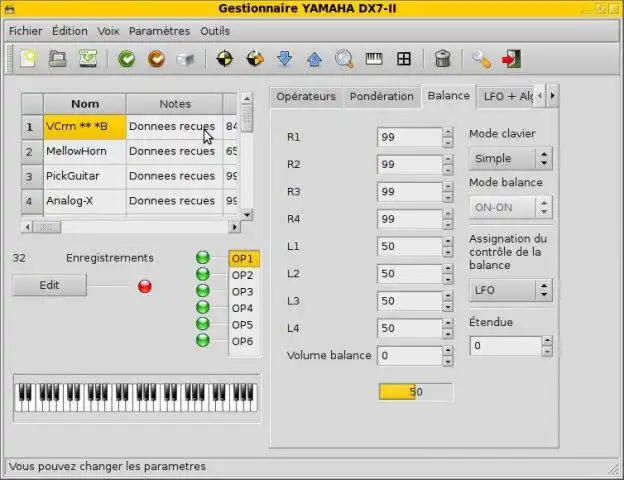Click the yellow-black target toolbar icon

coord(225,59)
